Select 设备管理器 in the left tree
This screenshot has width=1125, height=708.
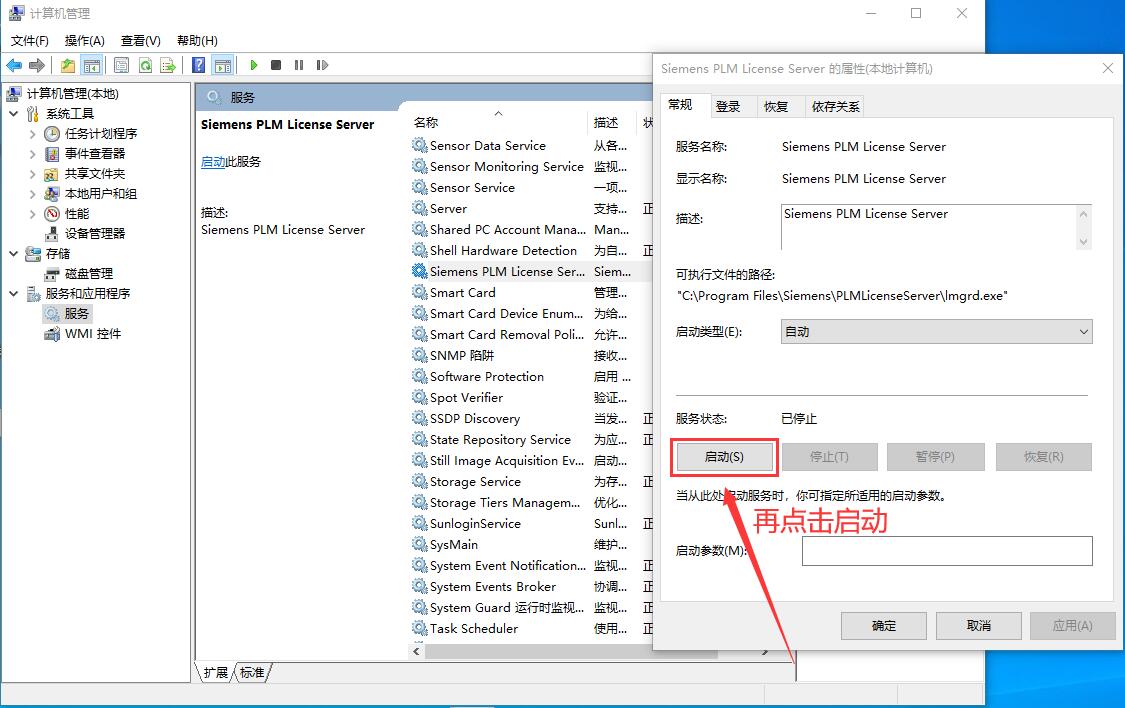[x=95, y=234]
